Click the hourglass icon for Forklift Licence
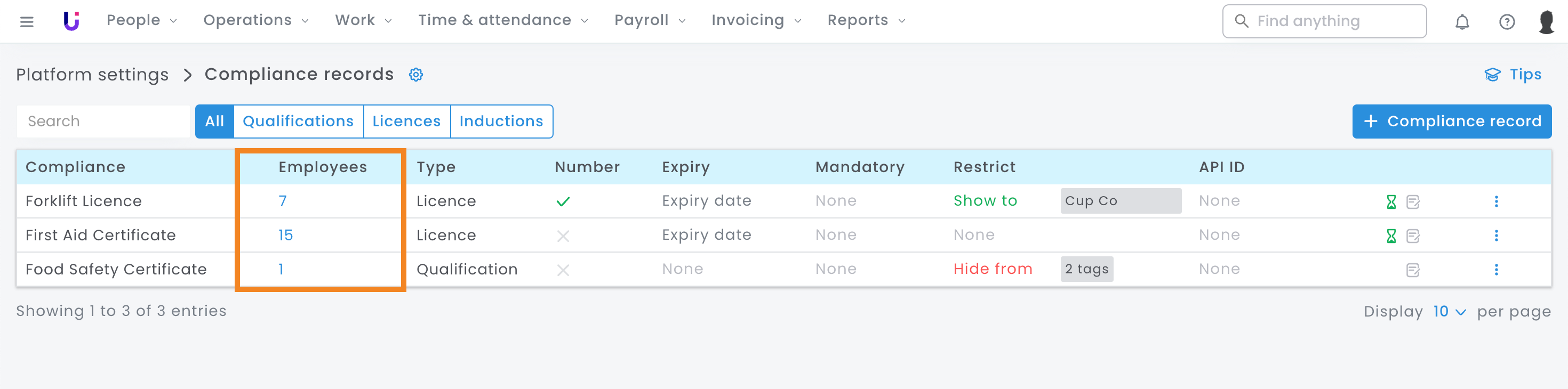 pos(1391,202)
